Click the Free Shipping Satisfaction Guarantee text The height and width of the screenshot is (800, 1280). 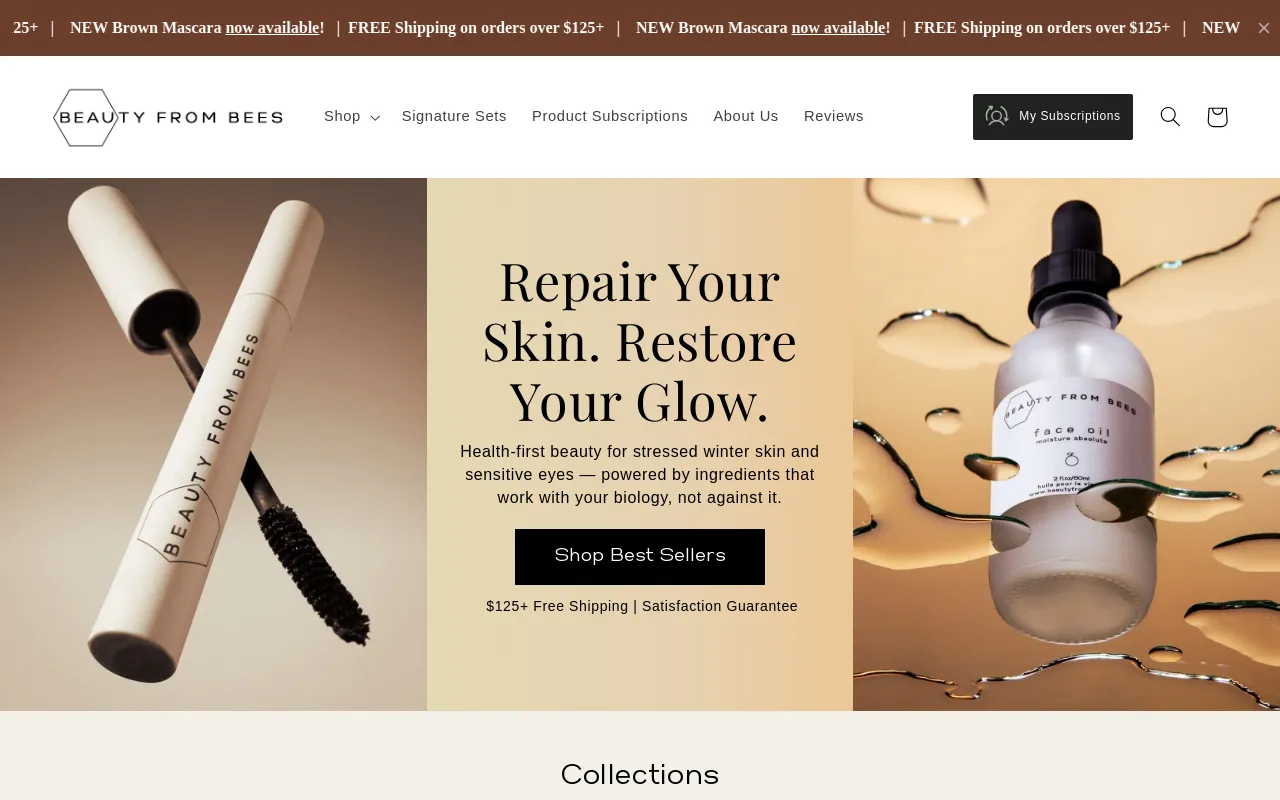click(x=642, y=606)
